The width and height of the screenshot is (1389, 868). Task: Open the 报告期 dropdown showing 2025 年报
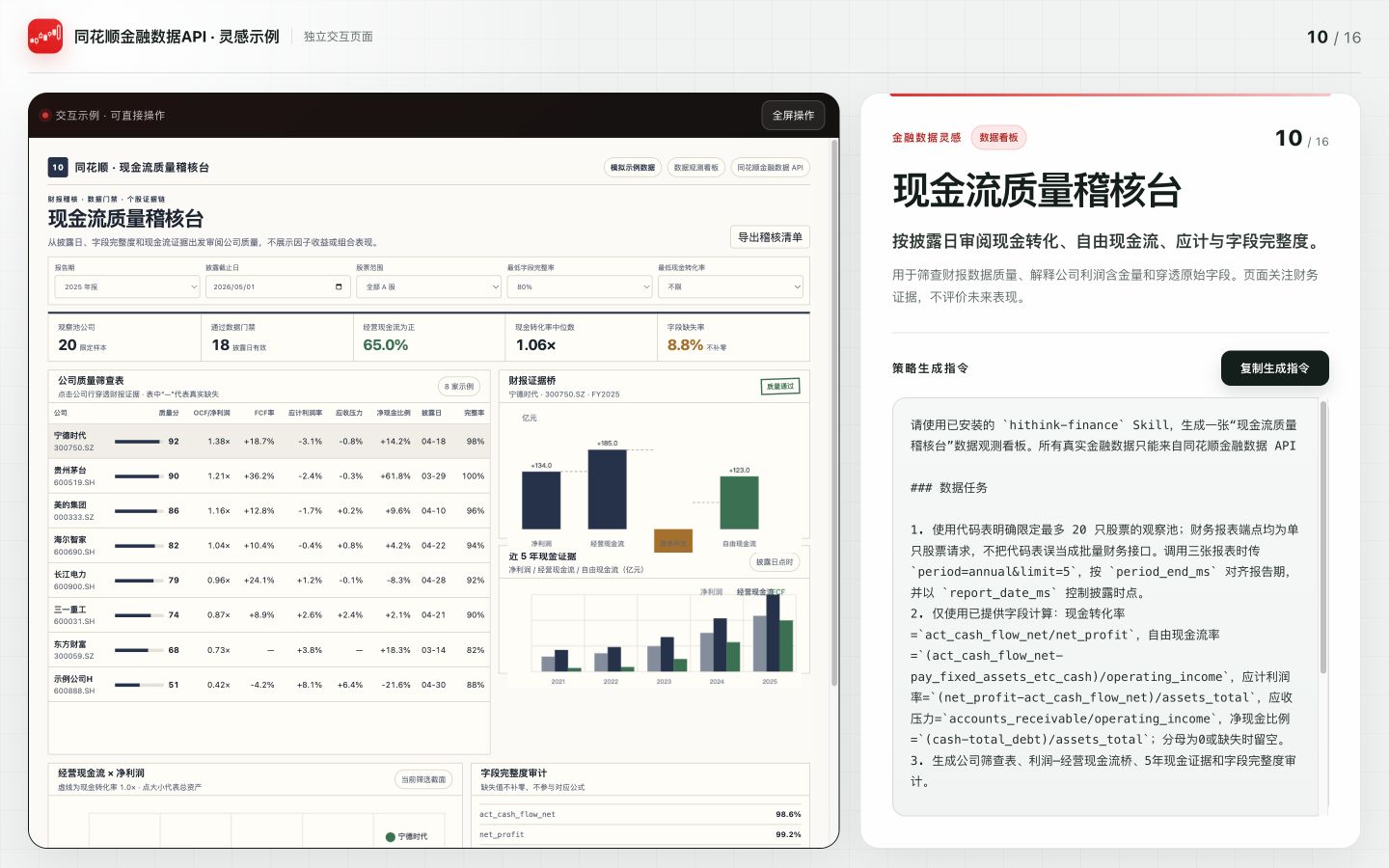tap(126, 286)
